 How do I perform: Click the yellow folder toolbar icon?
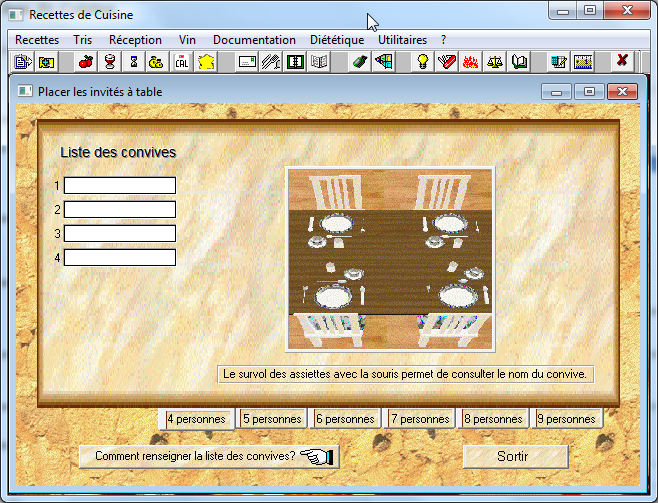[46, 62]
